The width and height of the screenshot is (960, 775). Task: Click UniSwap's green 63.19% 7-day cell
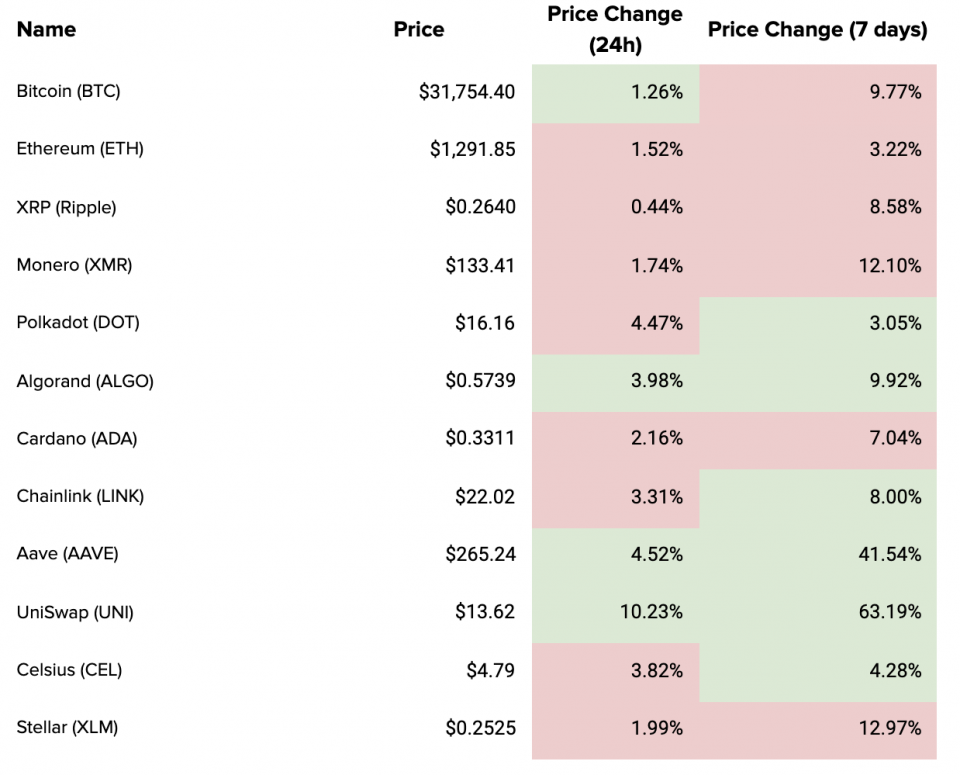tap(888, 611)
